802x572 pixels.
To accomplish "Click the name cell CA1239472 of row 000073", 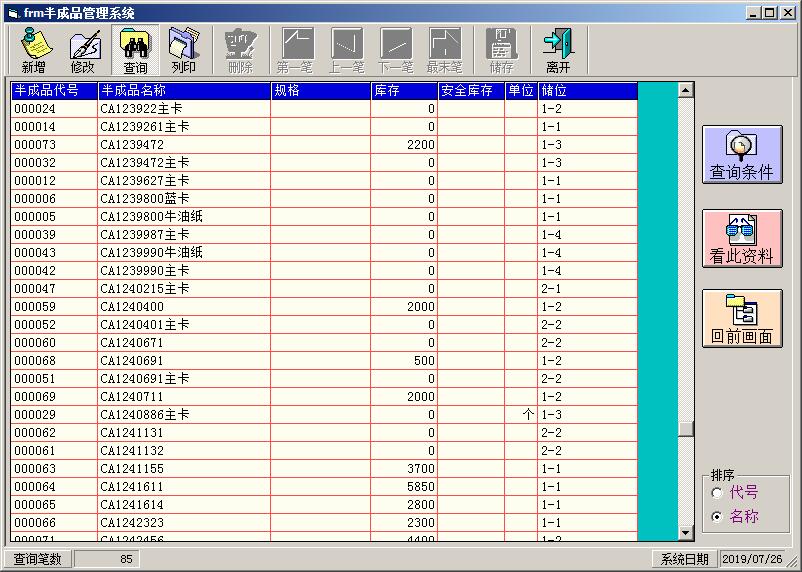I will coord(184,145).
